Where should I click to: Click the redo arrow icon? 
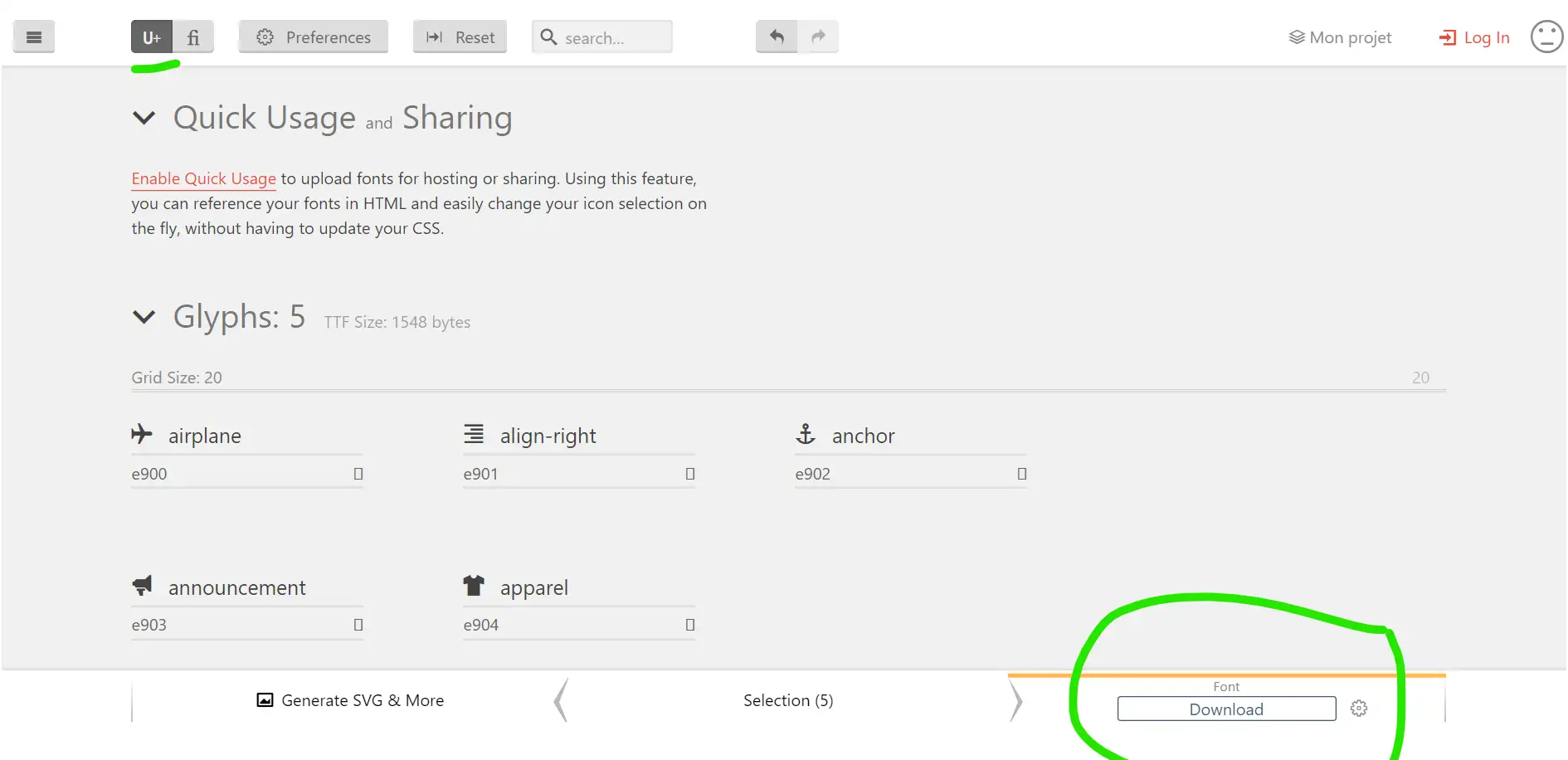tap(818, 37)
